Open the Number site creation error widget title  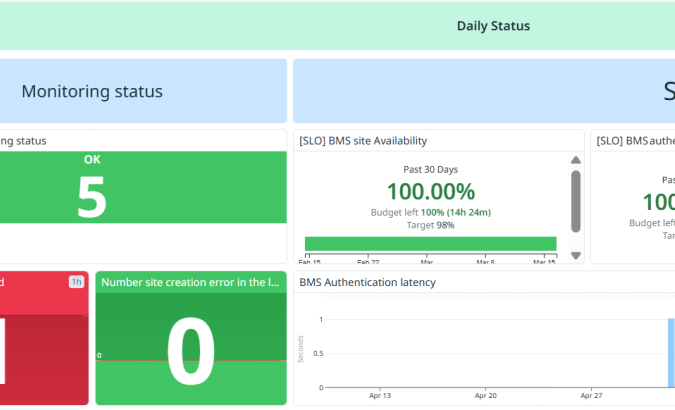189,283
